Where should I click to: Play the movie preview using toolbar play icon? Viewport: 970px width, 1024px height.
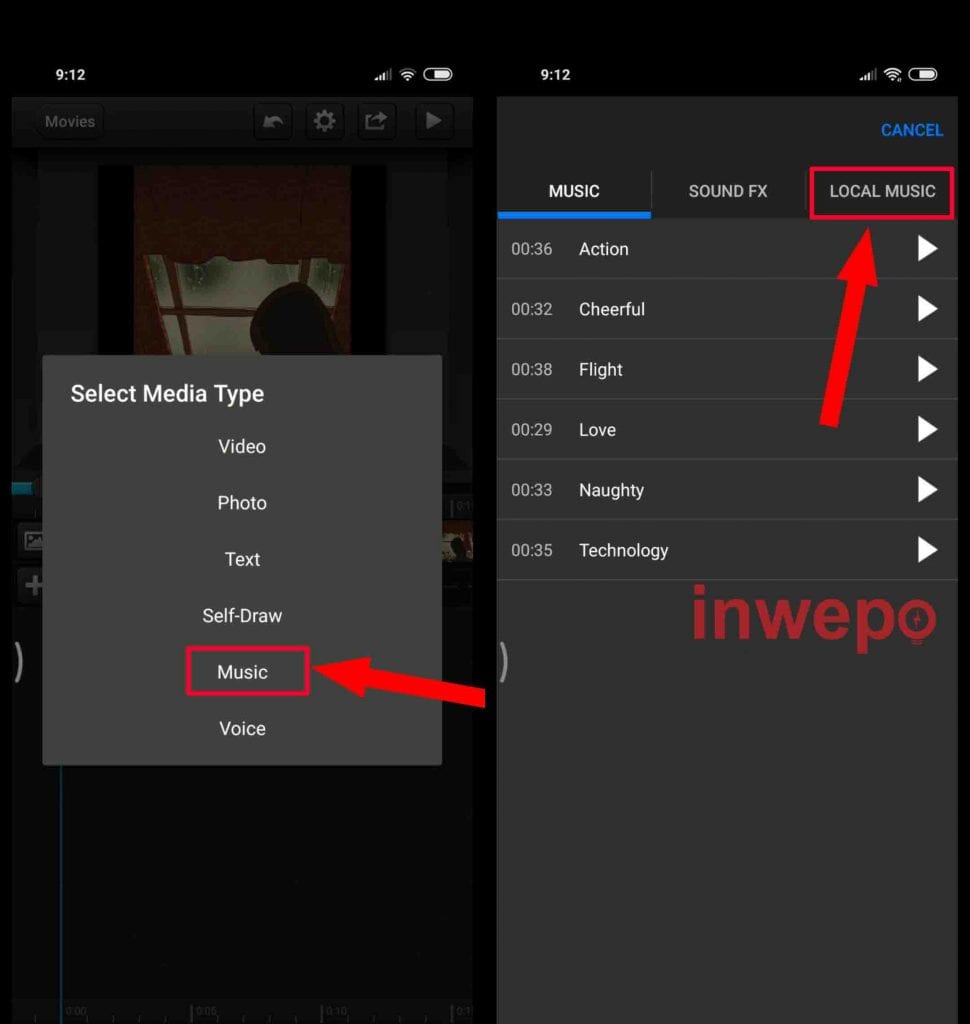[x=433, y=121]
